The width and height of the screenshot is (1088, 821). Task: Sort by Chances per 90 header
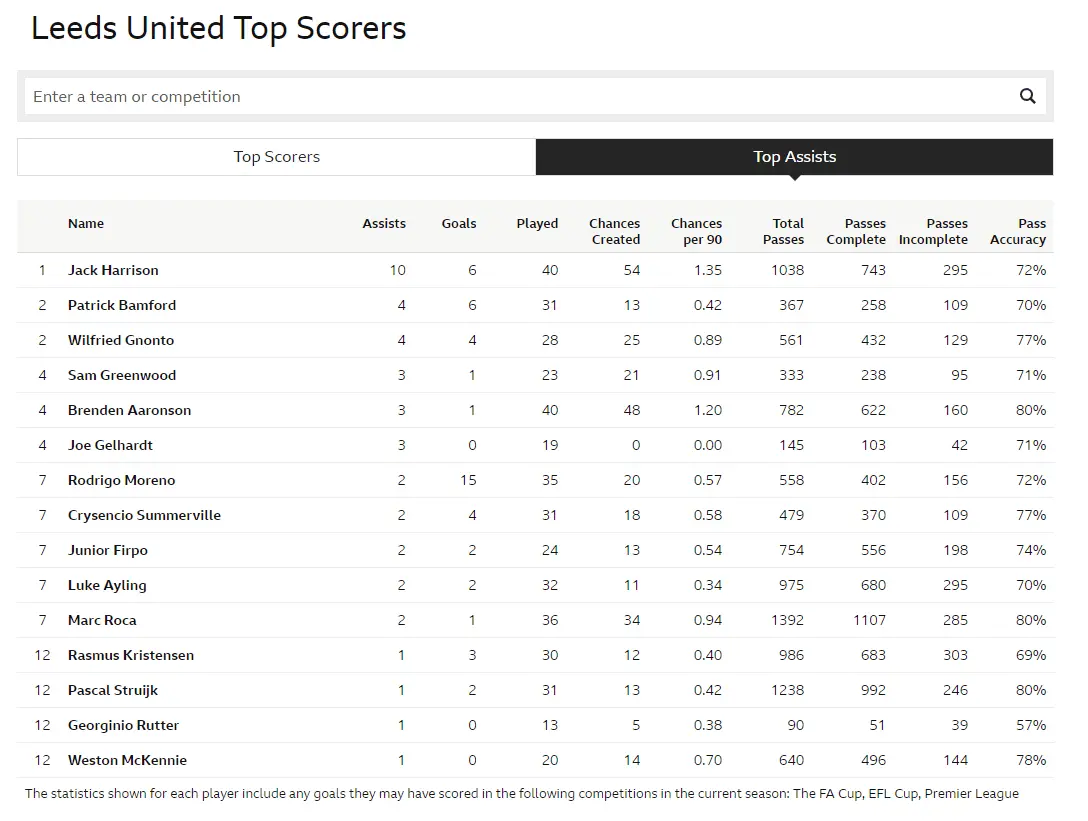[x=696, y=231]
